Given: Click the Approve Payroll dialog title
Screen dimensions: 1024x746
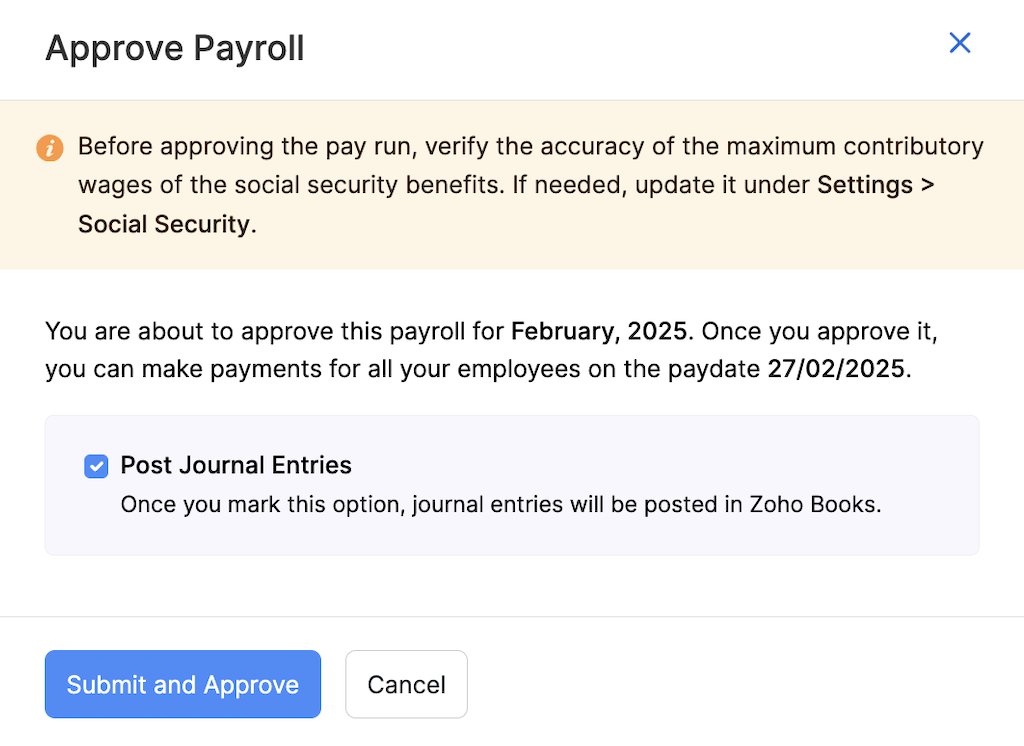Looking at the screenshot, I should coord(175,47).
